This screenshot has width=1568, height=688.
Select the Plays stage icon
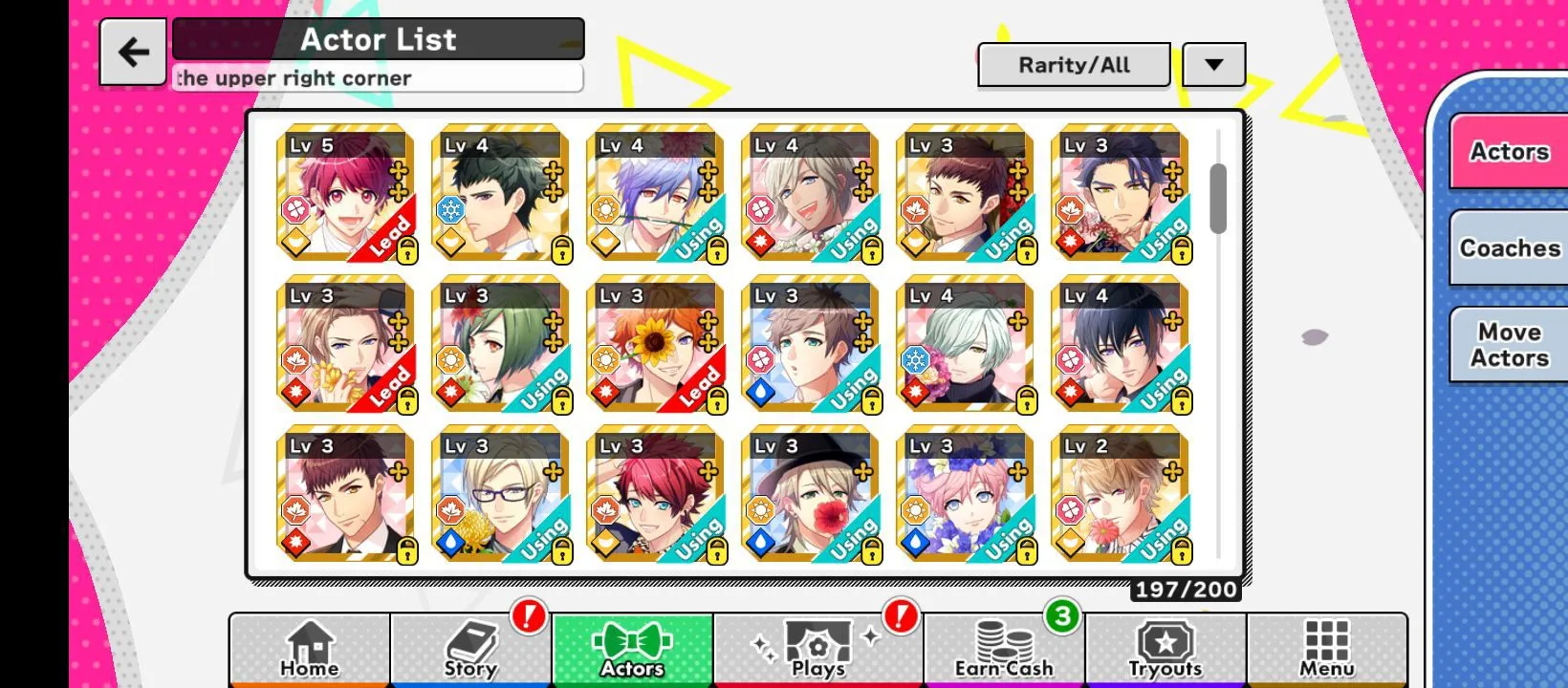click(818, 649)
